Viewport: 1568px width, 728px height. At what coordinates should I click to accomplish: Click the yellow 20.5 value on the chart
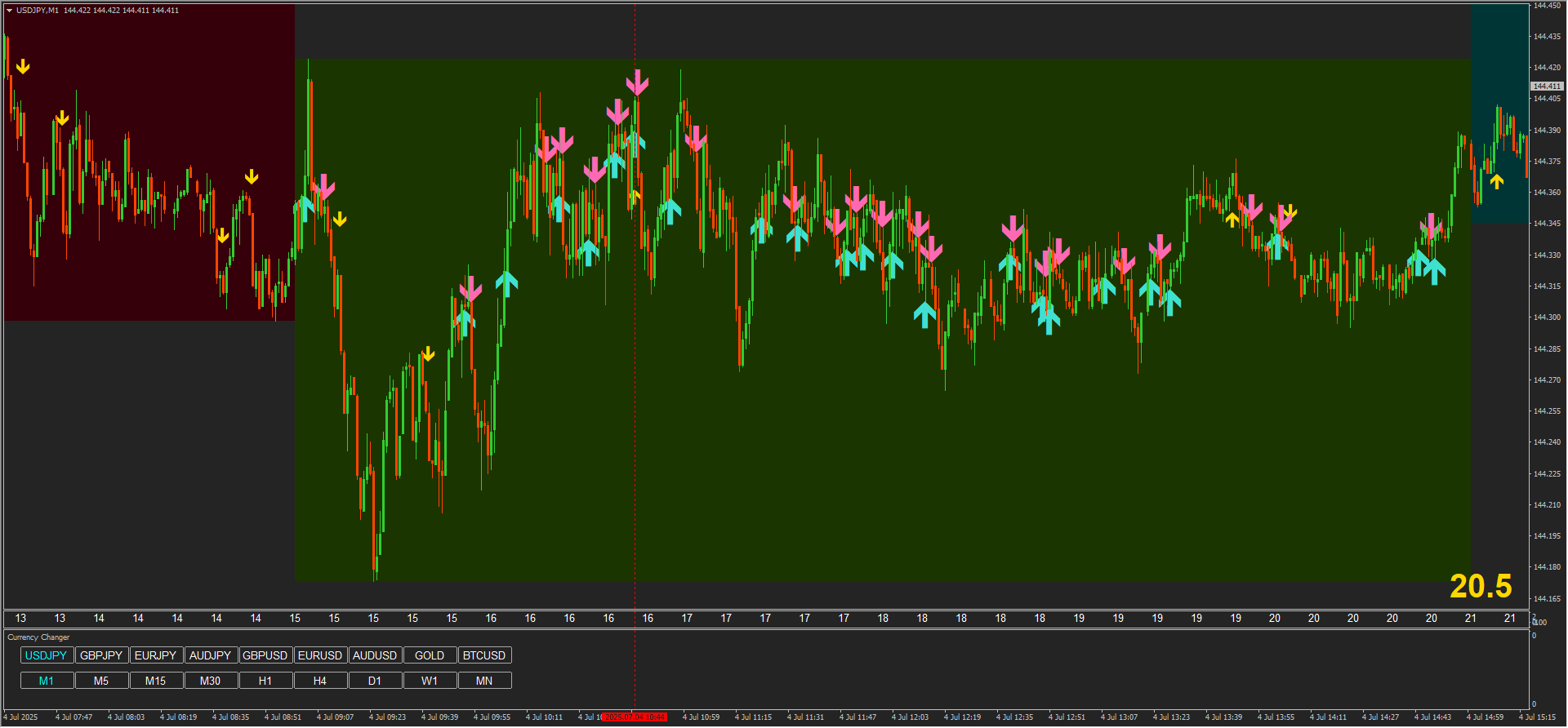click(1481, 586)
